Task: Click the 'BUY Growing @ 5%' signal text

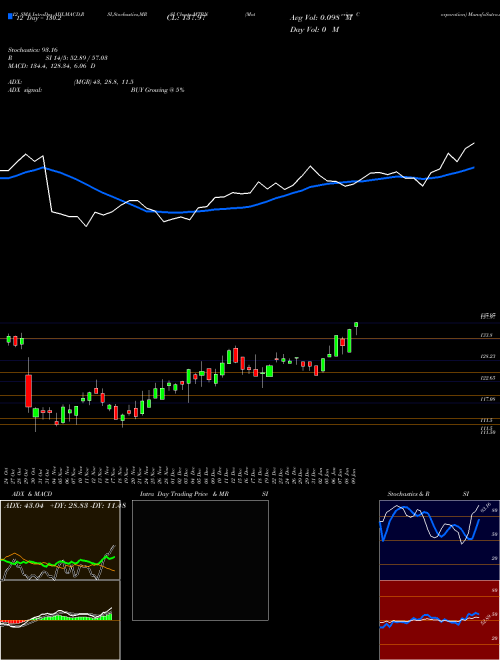Action: pos(157,90)
